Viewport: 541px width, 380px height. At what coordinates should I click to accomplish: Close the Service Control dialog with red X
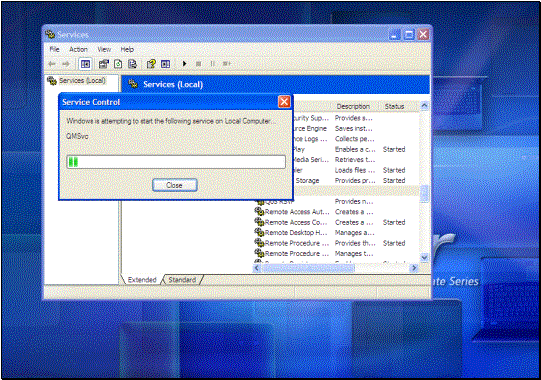point(284,102)
